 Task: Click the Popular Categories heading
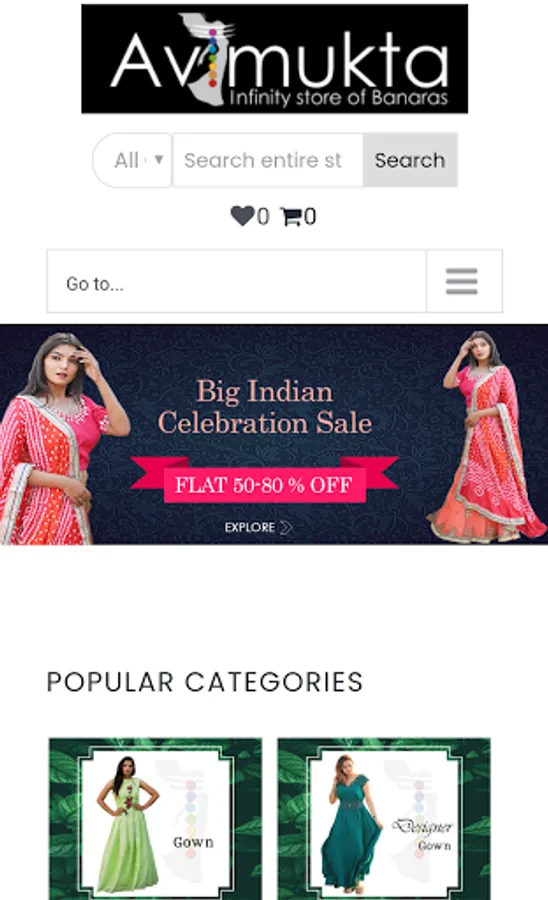(x=205, y=682)
